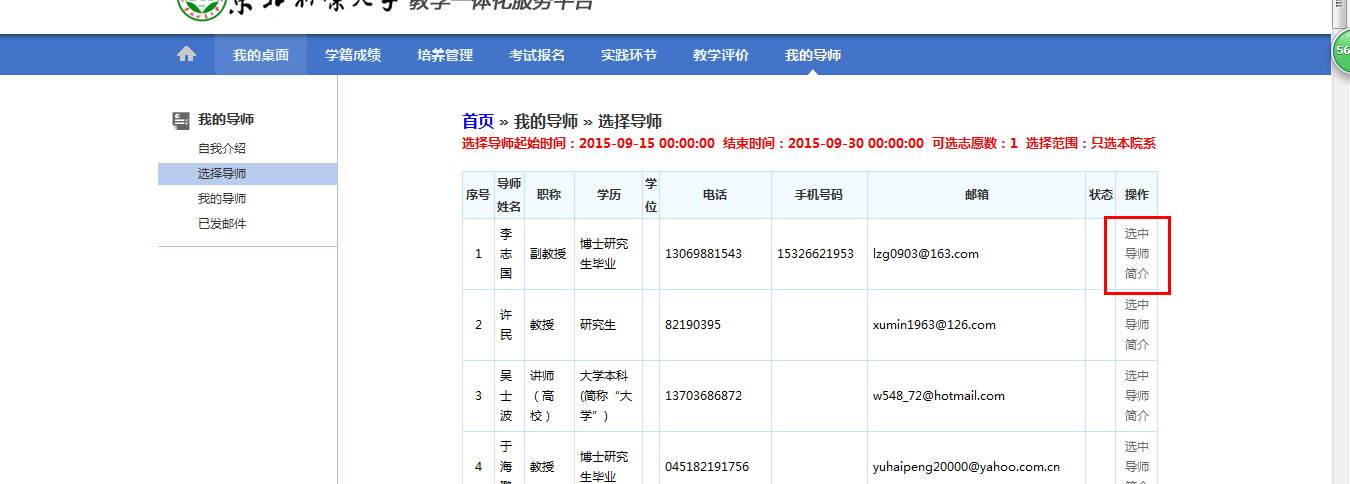Image resolution: width=1350 pixels, height=484 pixels.
Task: Click the university logo at top left
Action: [201, 8]
